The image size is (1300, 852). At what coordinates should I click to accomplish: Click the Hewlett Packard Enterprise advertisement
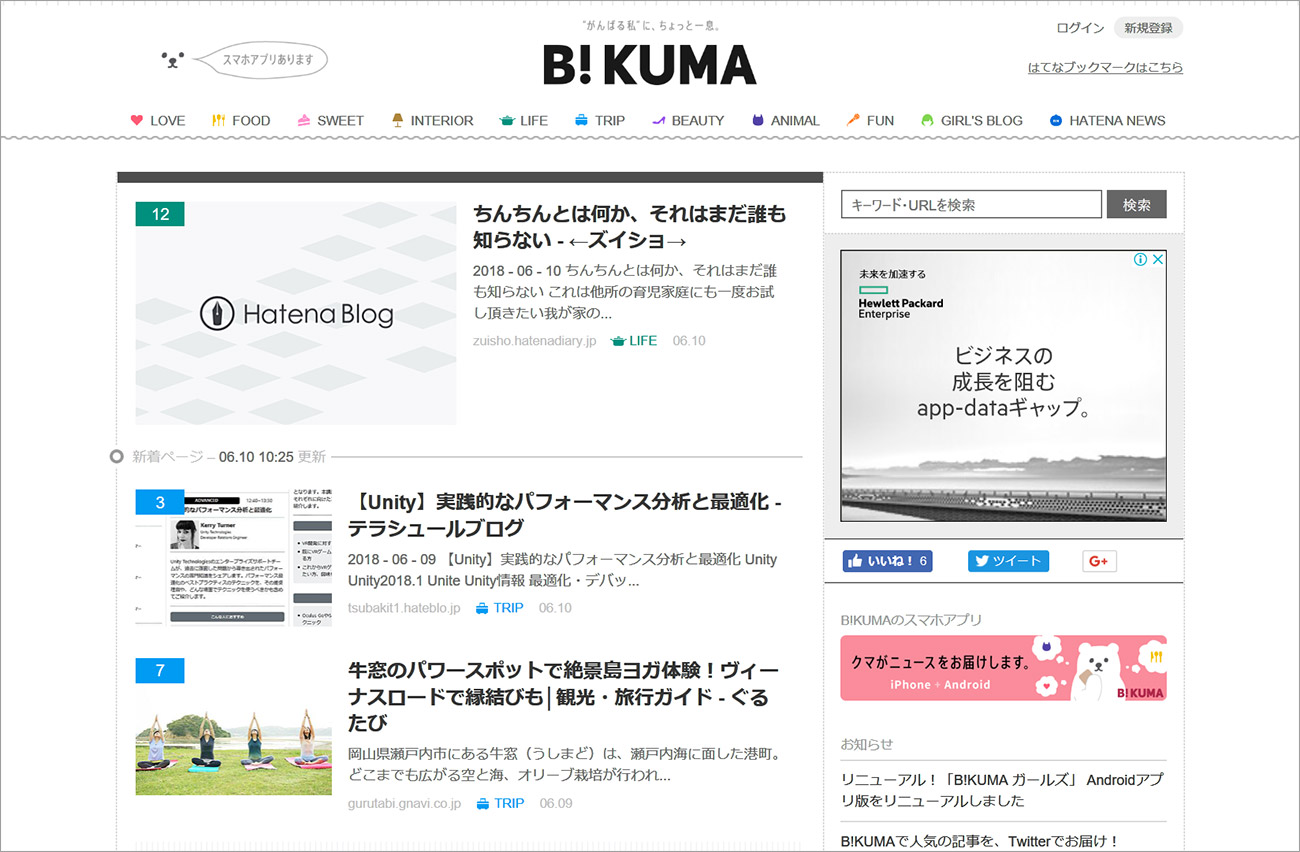tap(1003, 385)
